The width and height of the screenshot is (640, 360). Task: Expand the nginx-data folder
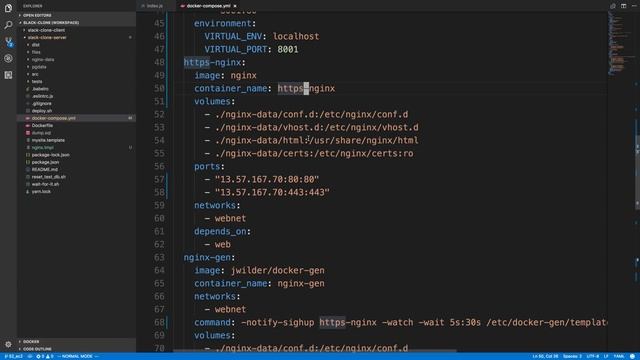[x=42, y=59]
